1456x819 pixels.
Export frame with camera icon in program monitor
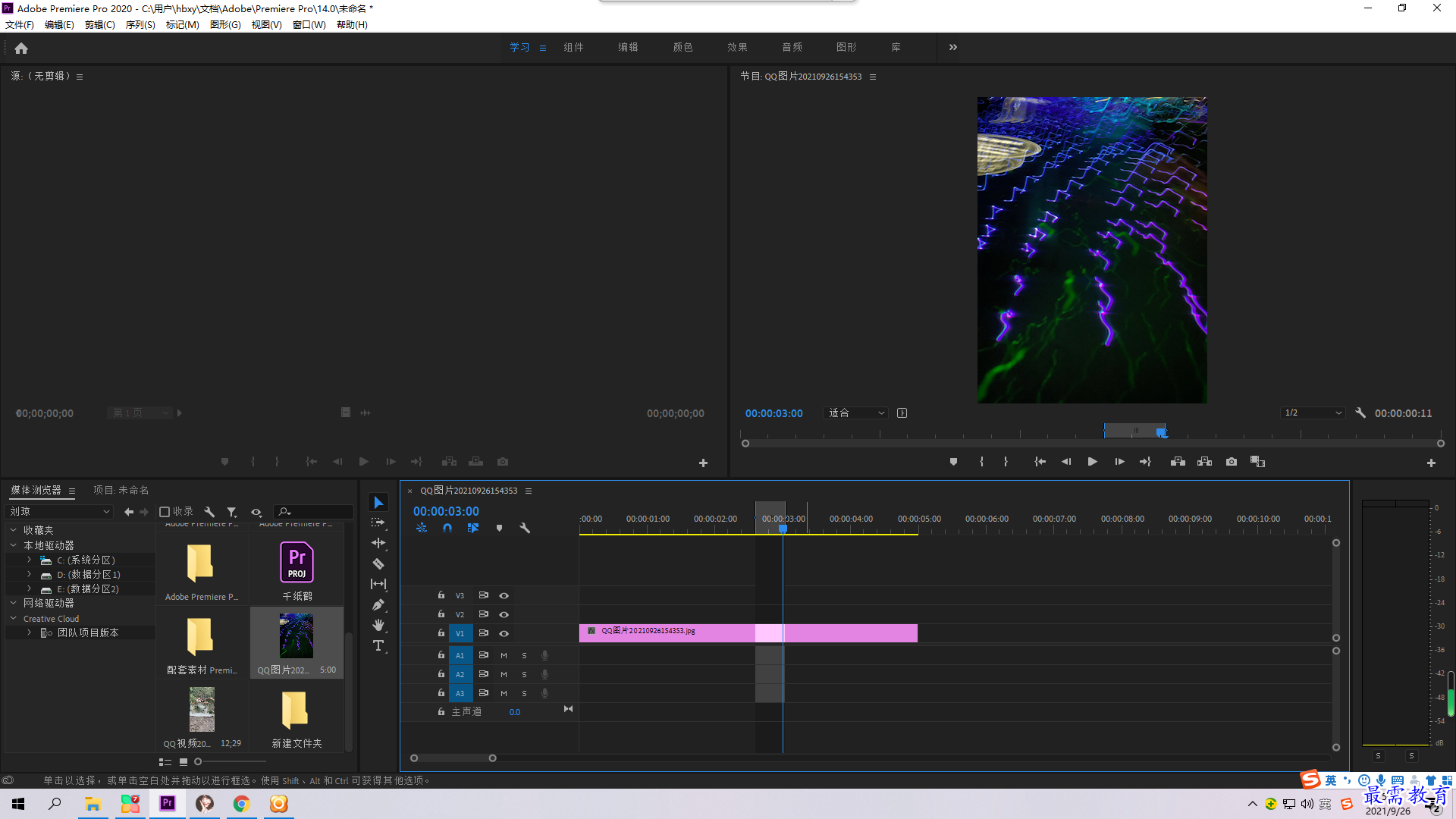tap(1232, 462)
